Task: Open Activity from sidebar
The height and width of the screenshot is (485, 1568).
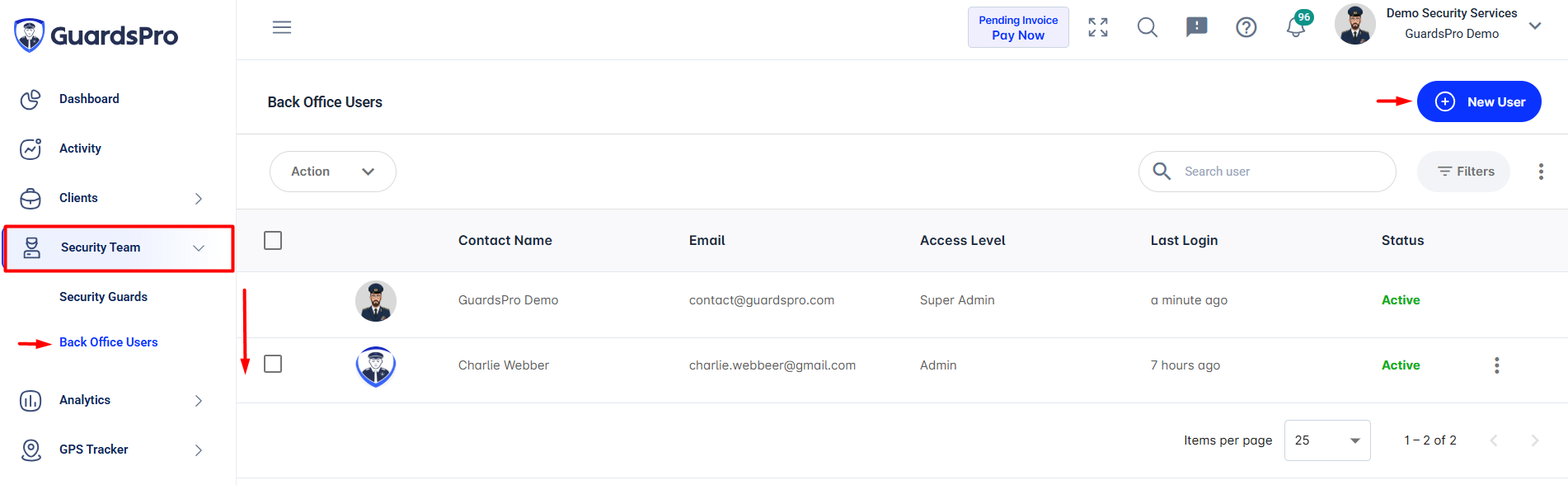Action: click(x=80, y=148)
